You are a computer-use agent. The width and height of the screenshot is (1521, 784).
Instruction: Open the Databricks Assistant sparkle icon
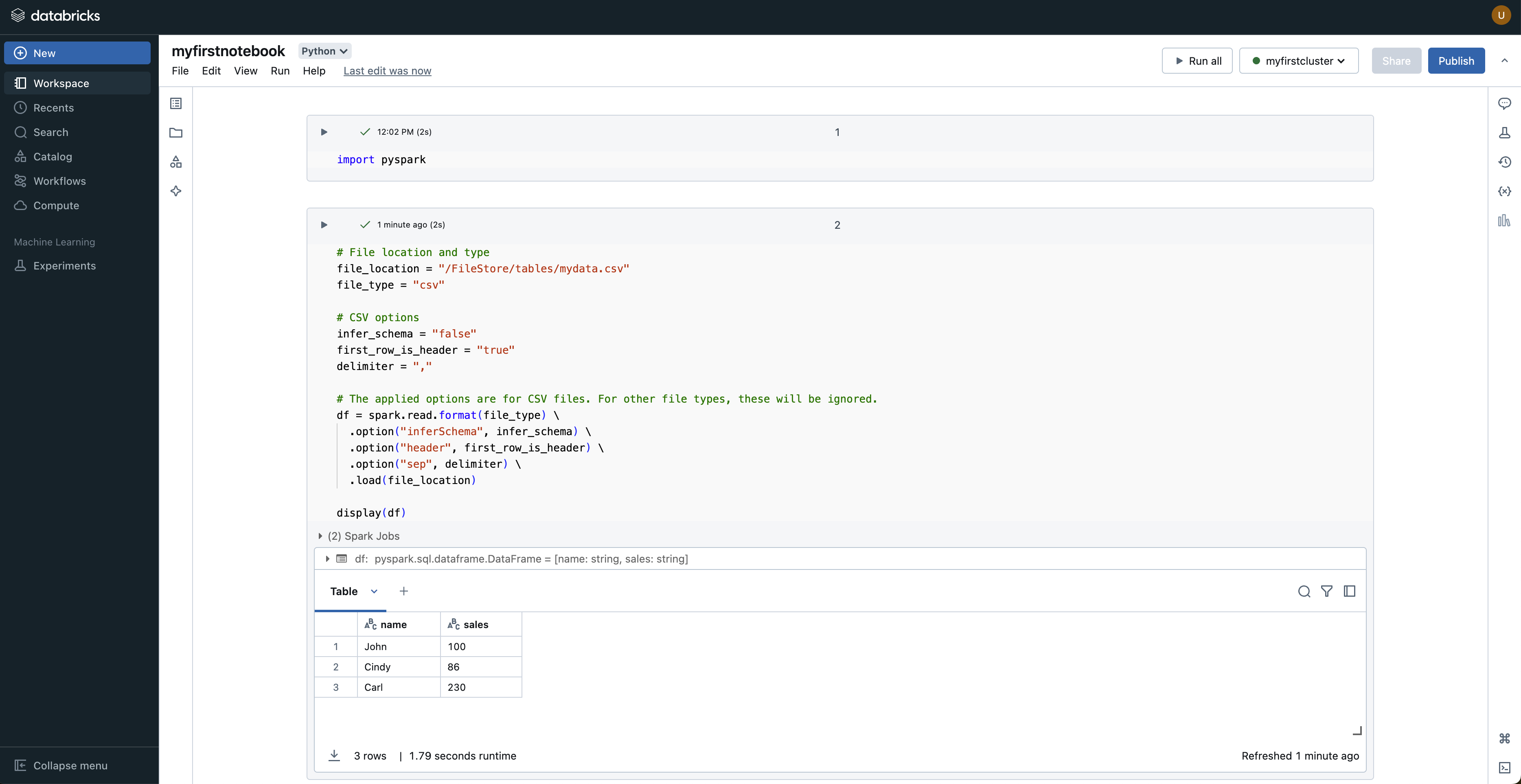[x=176, y=191]
